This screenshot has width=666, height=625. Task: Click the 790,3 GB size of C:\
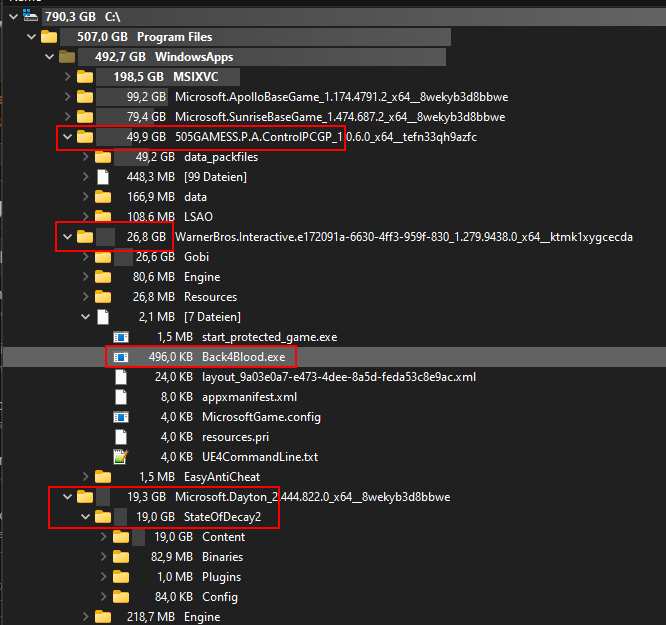click(70, 17)
